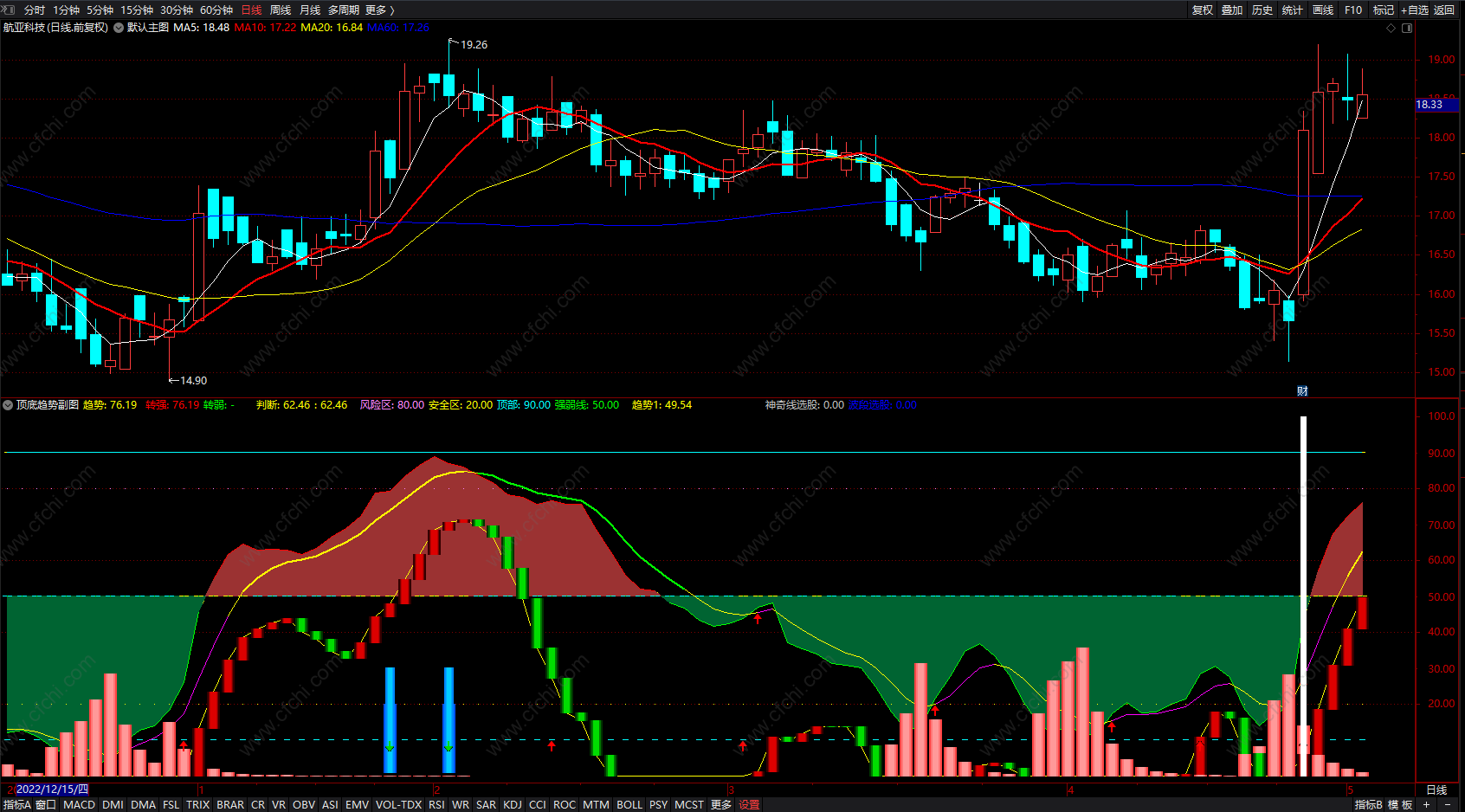Viewport: 1465px width, 812px height.
Task: Switch sub-chart to MACD indicator
Action: click(x=80, y=805)
